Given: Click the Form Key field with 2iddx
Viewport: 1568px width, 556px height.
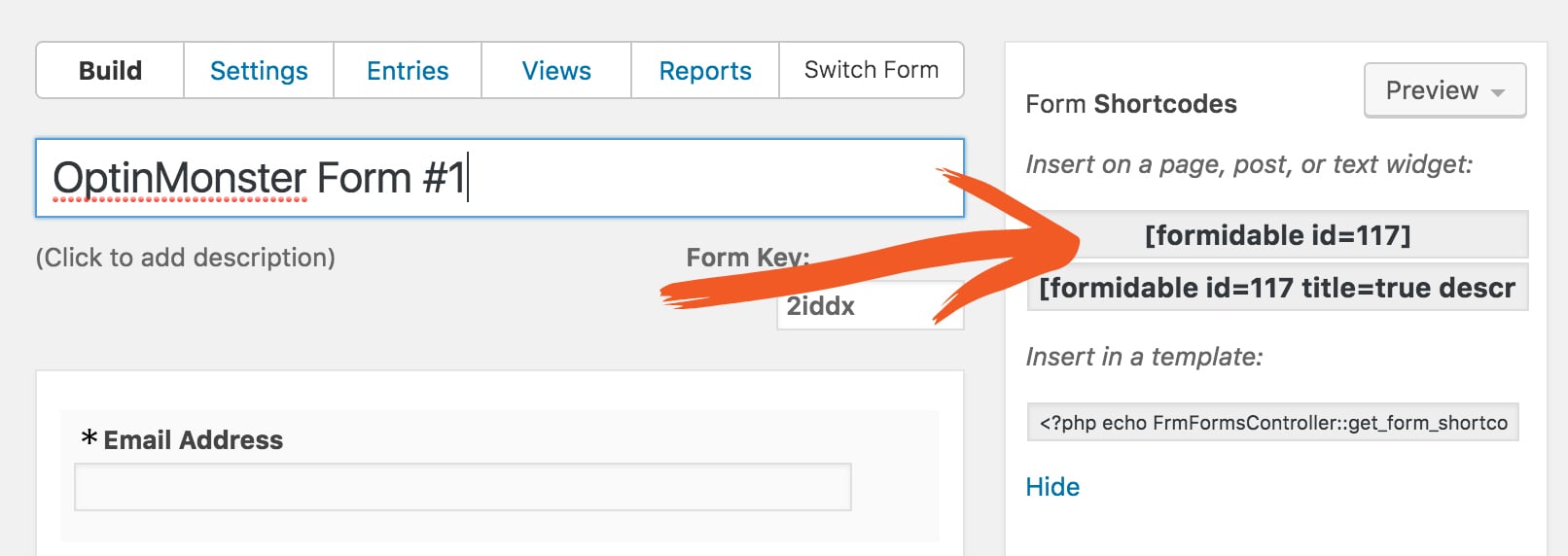Looking at the screenshot, I should 870,305.
